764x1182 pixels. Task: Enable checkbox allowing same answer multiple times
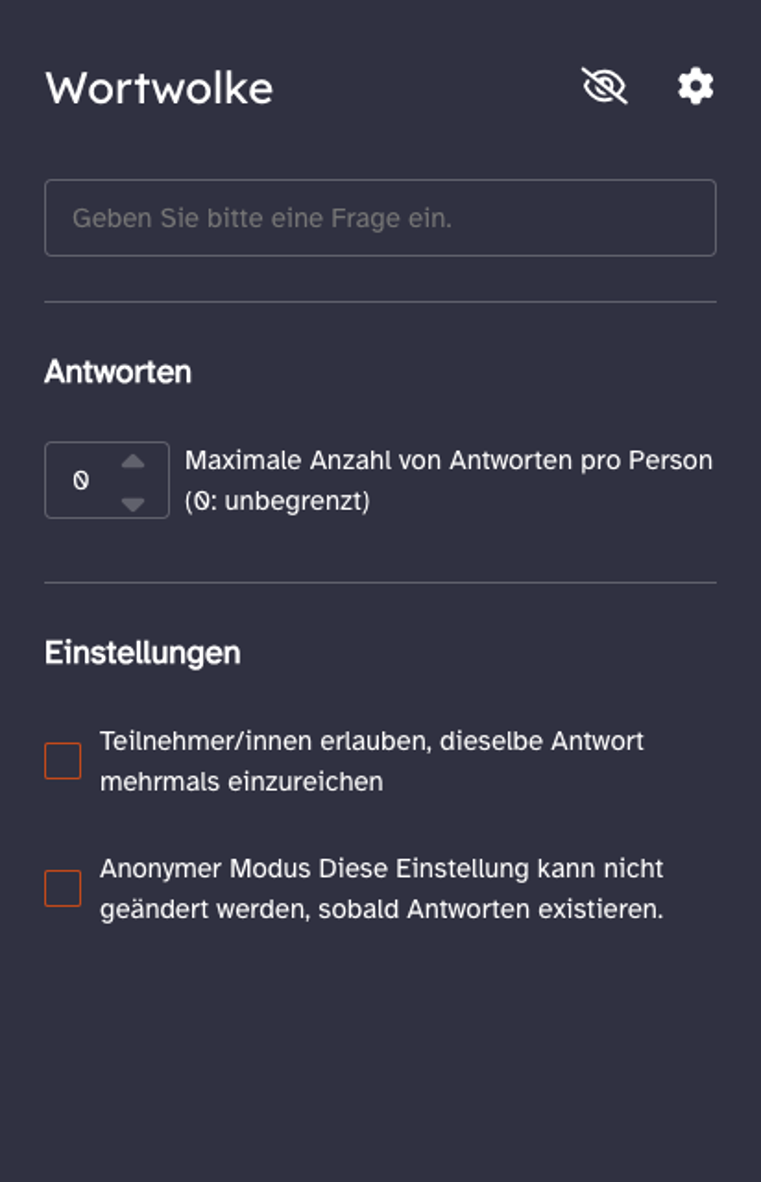[63, 761]
